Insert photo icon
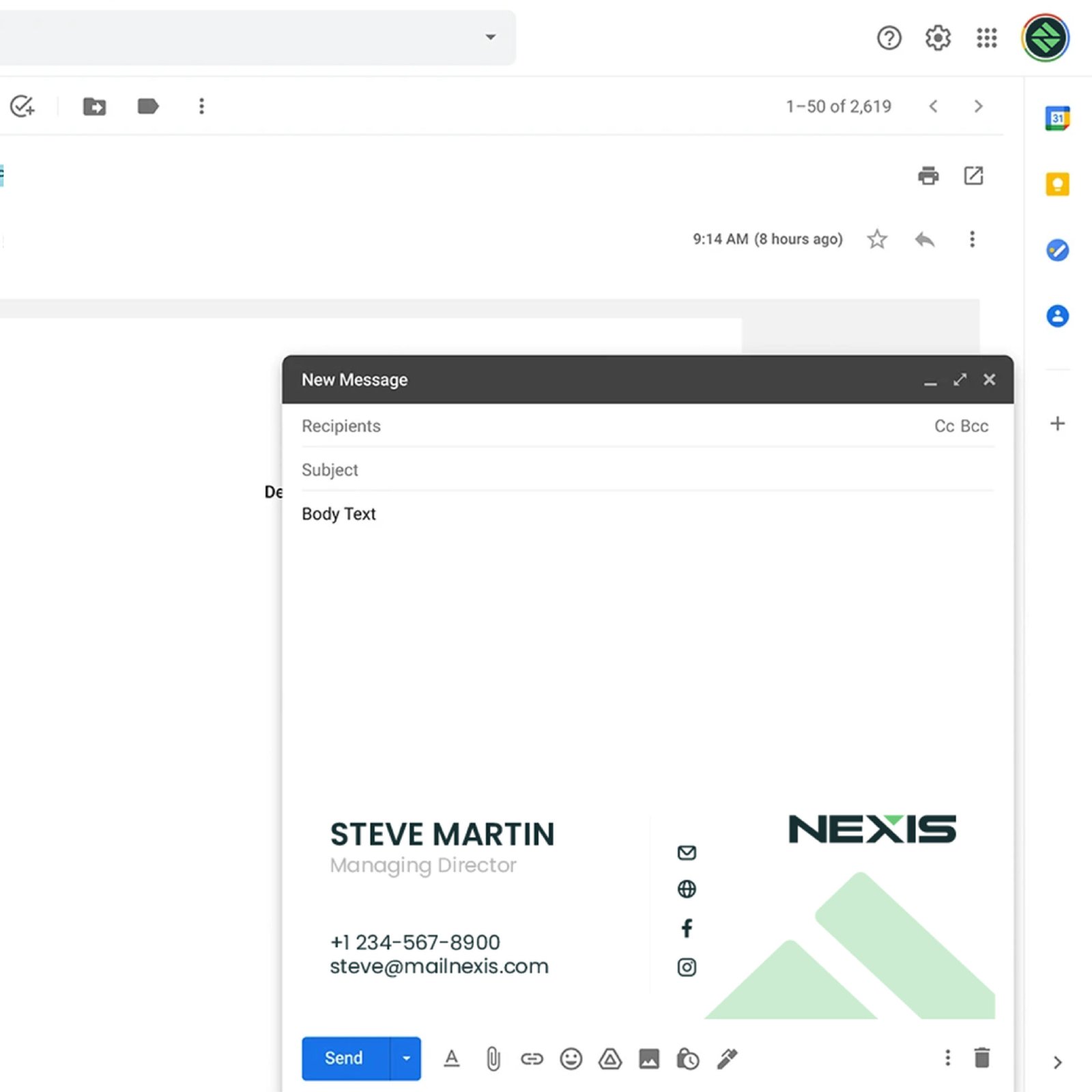The height and width of the screenshot is (1092, 1092). tap(648, 1059)
